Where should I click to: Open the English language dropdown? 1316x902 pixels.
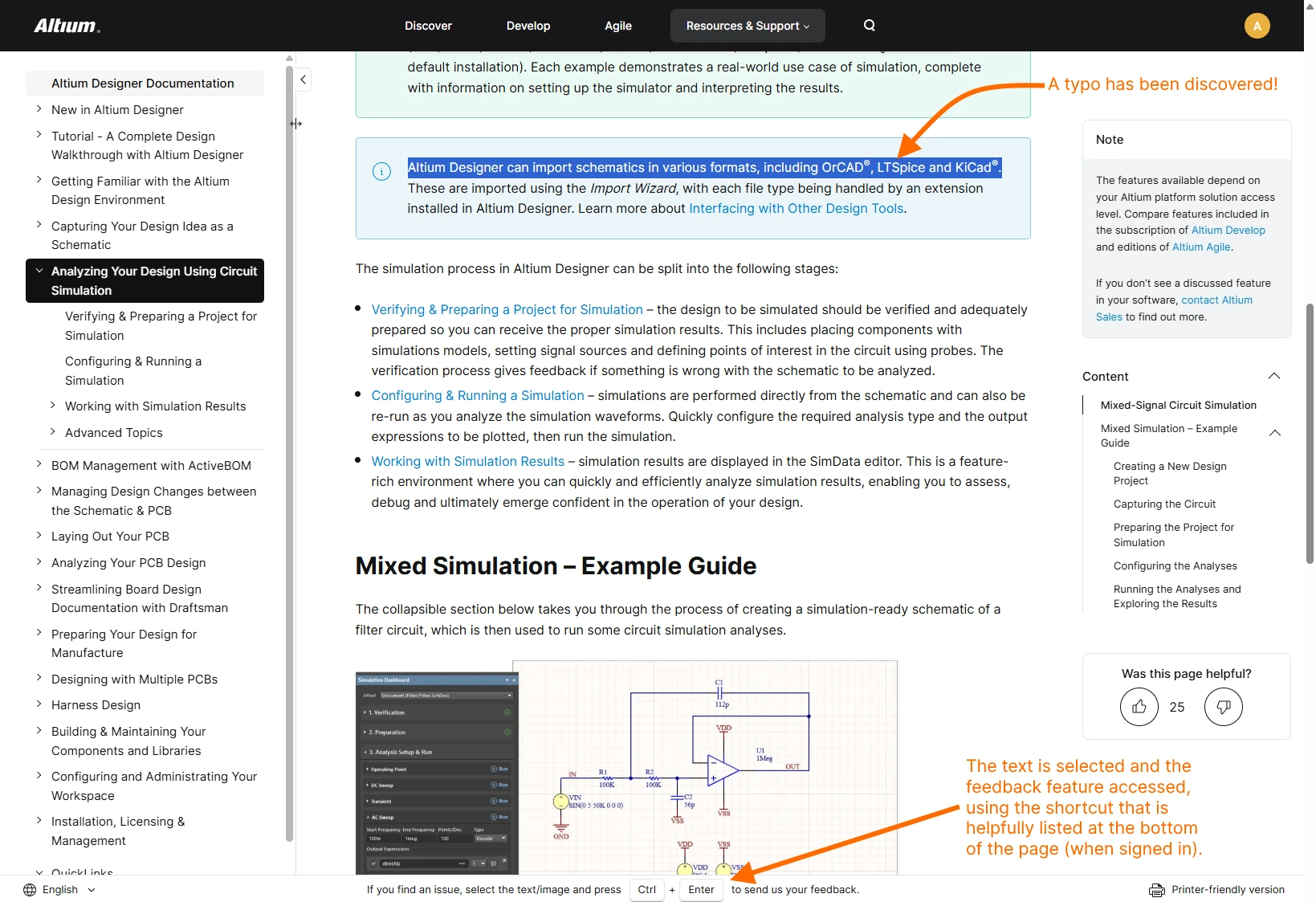[x=60, y=890]
